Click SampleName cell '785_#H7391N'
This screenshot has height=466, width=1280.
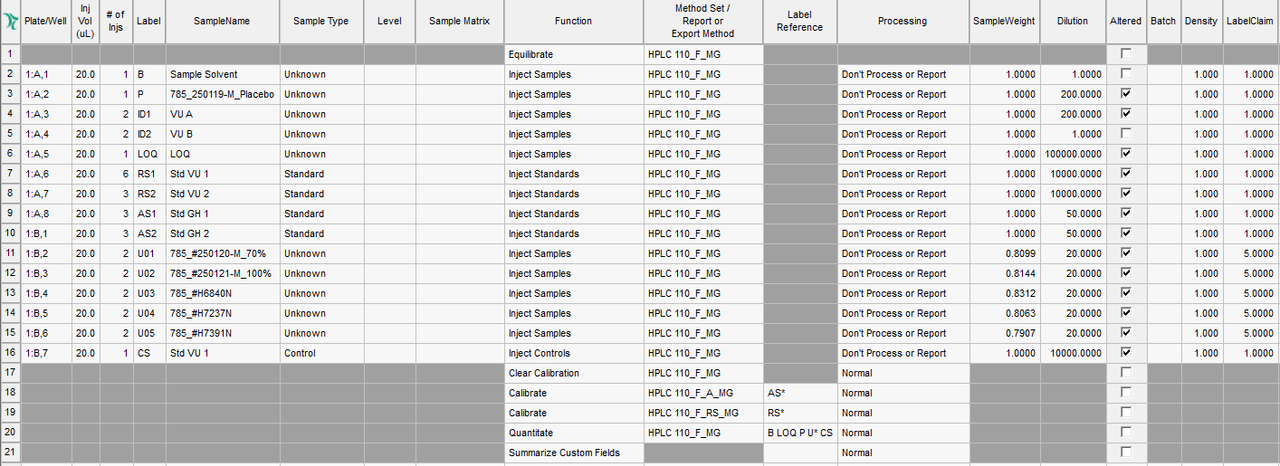click(x=223, y=333)
